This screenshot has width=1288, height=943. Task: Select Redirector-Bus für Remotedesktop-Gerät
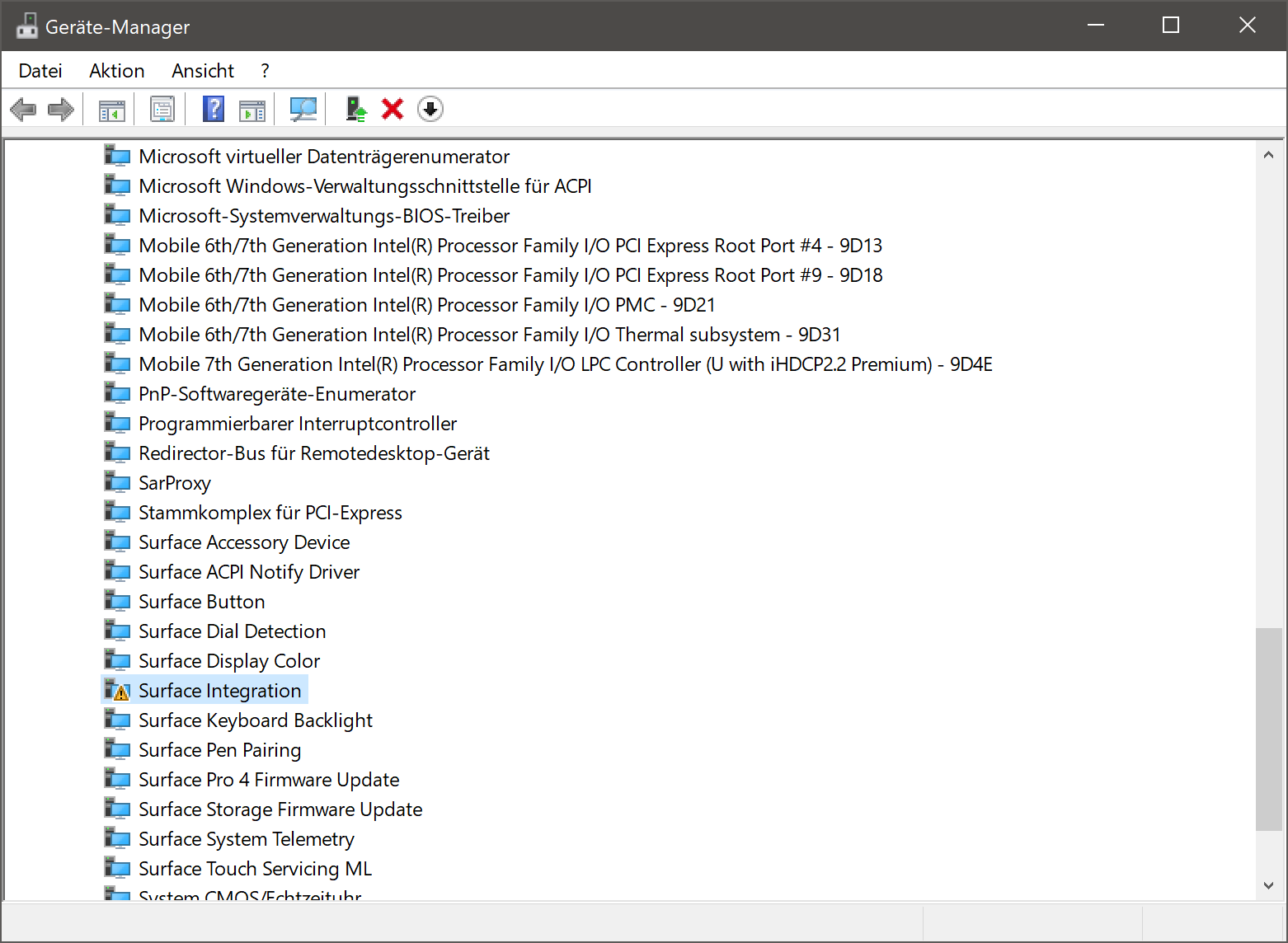coord(314,453)
